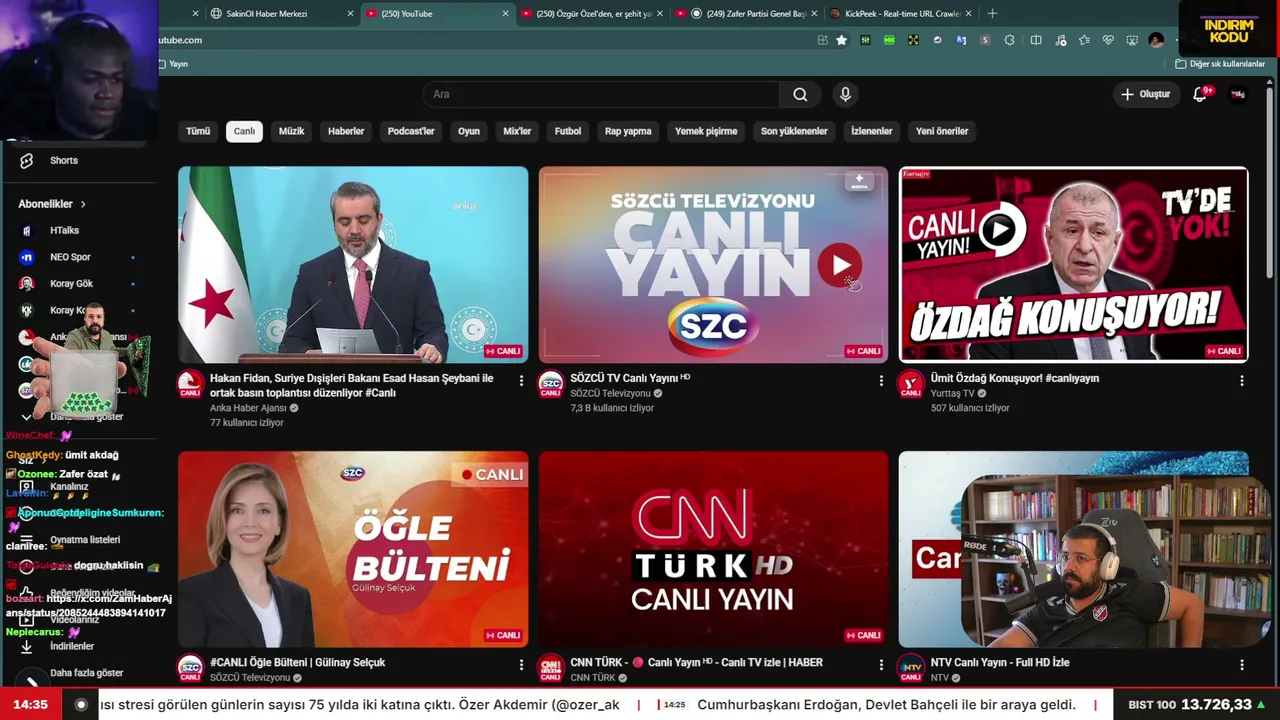Open more options for CNN TÜRK live video
Image resolution: width=1280 pixels, height=720 pixels.
pos(881,664)
